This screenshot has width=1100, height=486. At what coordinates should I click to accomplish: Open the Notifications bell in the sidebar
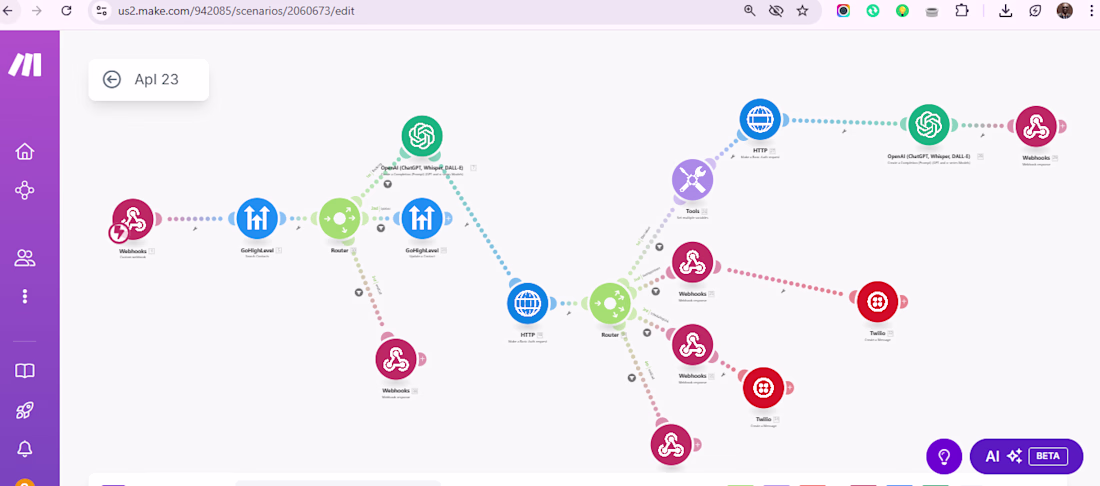pos(25,448)
